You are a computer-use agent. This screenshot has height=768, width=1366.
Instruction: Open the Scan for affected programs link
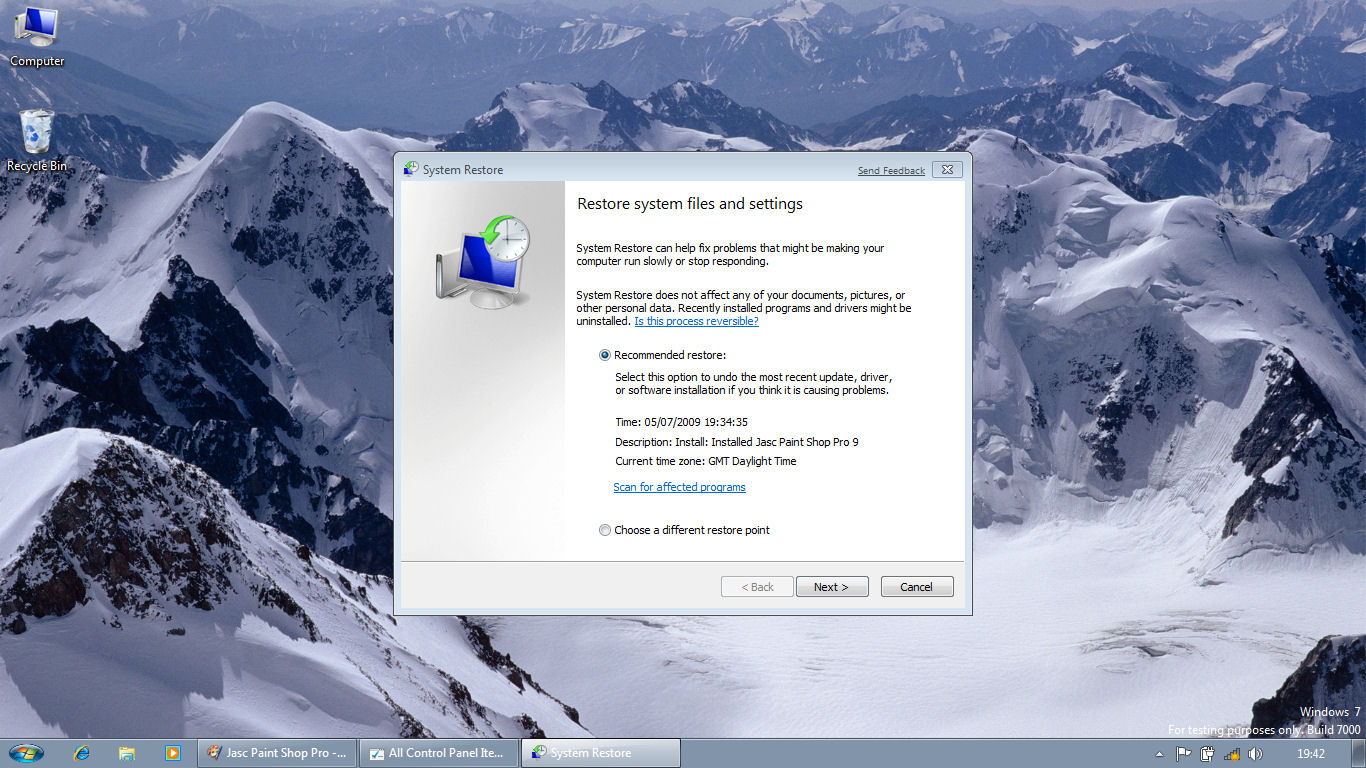(x=679, y=487)
